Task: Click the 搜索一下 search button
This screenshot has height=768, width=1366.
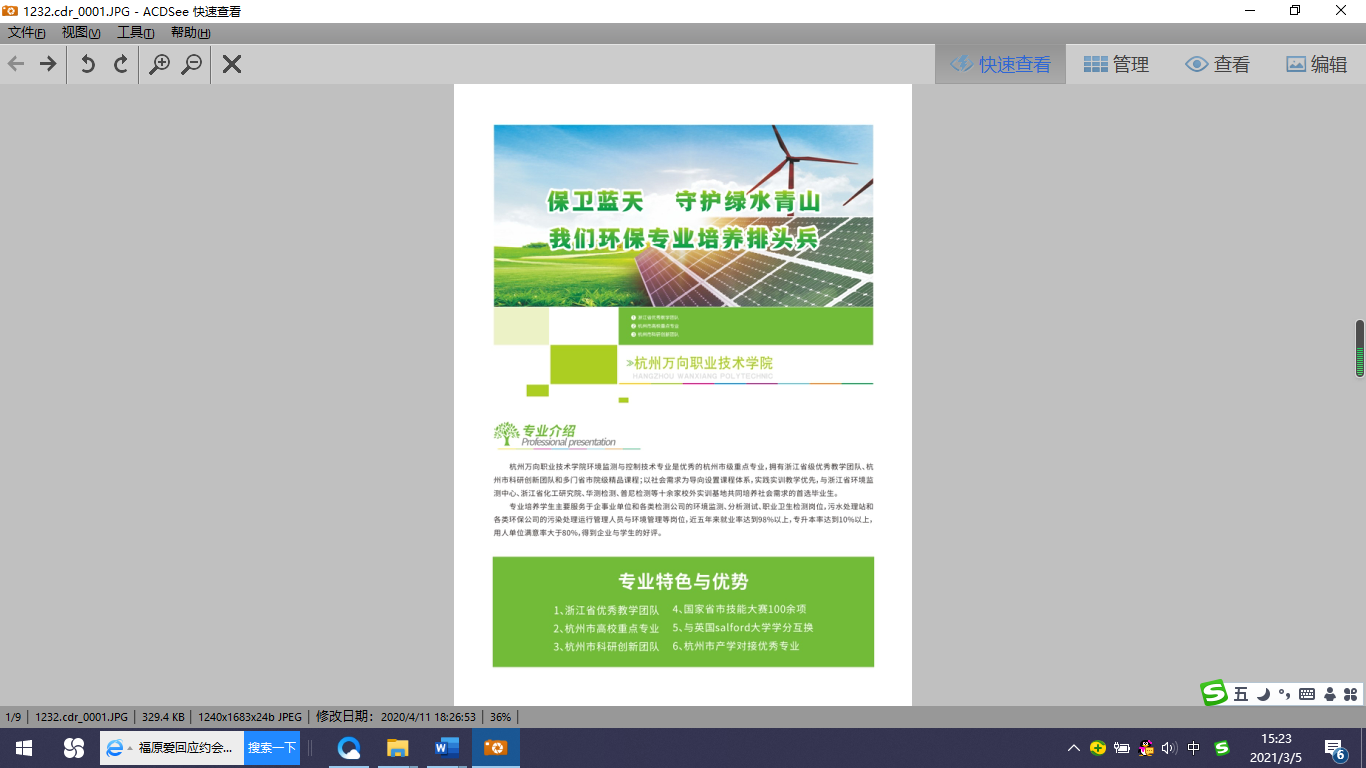Action: tap(272, 748)
